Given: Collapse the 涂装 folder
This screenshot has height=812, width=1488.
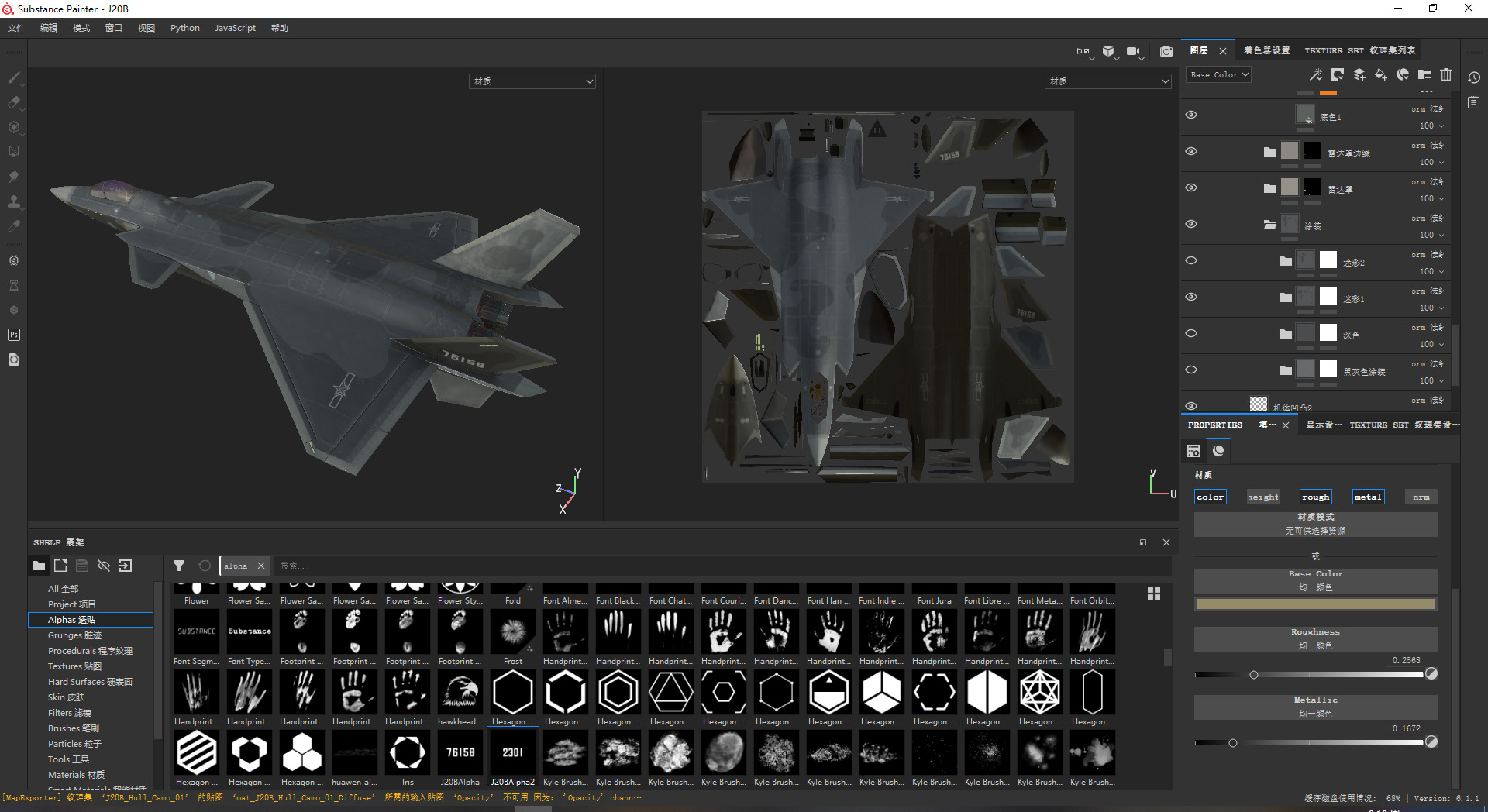Looking at the screenshot, I should coord(1269,225).
